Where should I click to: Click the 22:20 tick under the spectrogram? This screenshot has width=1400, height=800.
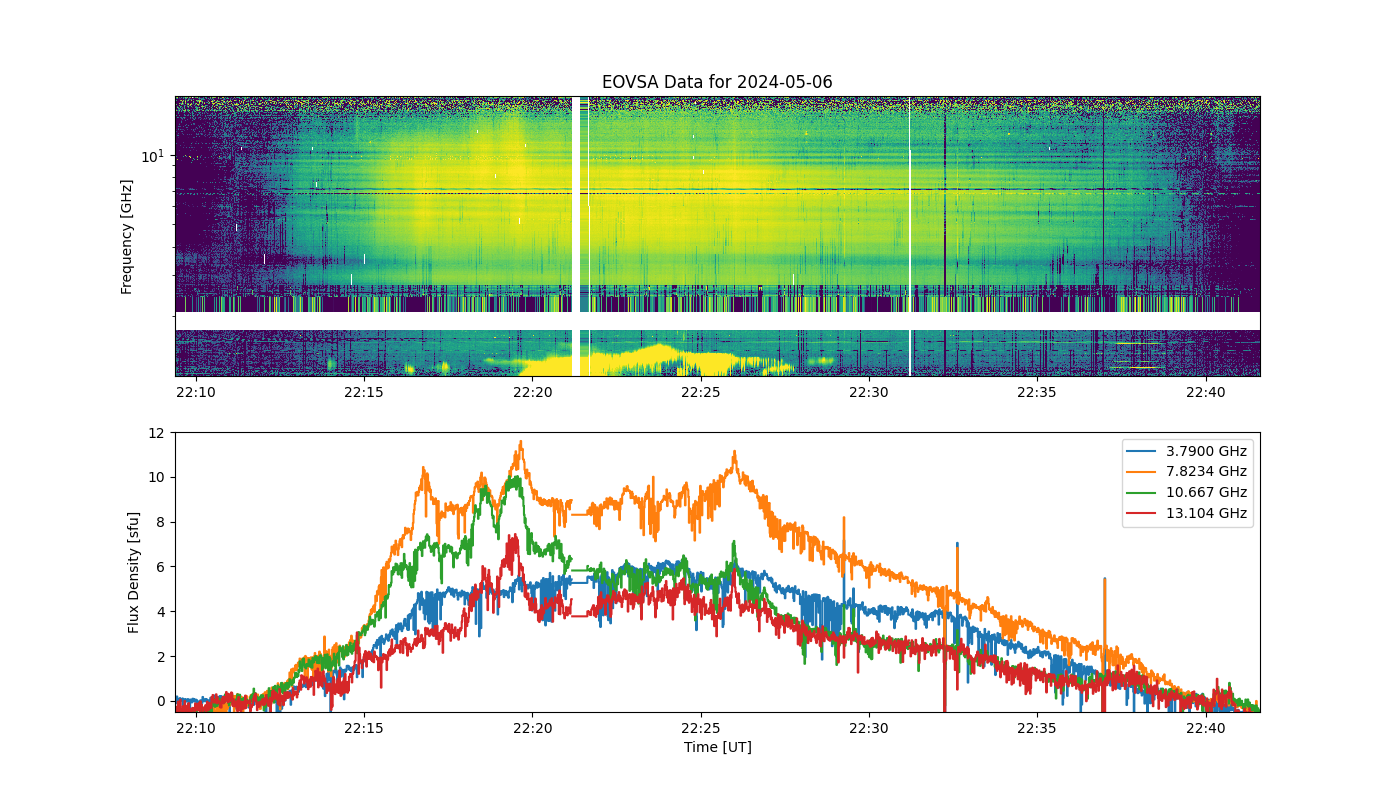click(x=532, y=392)
